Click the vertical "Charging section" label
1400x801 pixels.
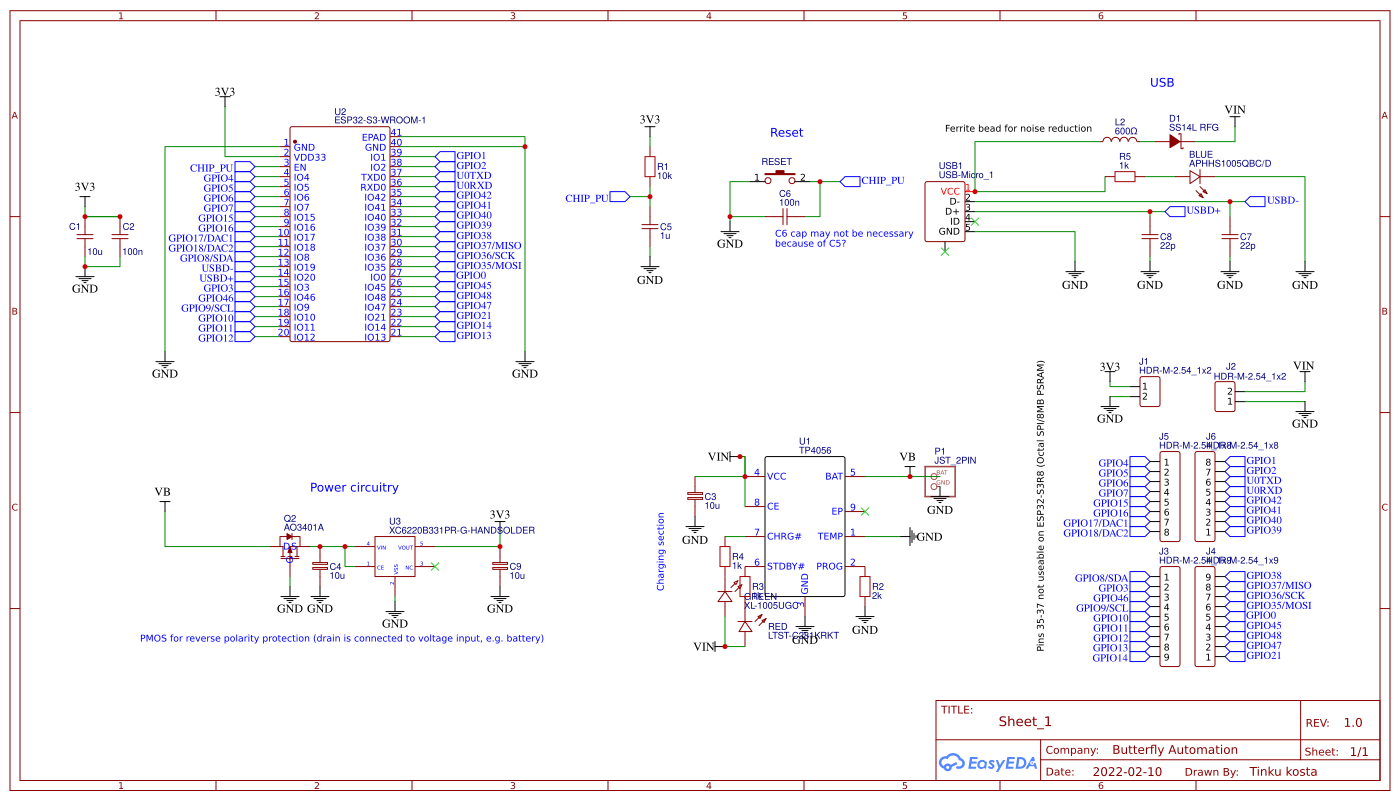pyautogui.click(x=661, y=552)
